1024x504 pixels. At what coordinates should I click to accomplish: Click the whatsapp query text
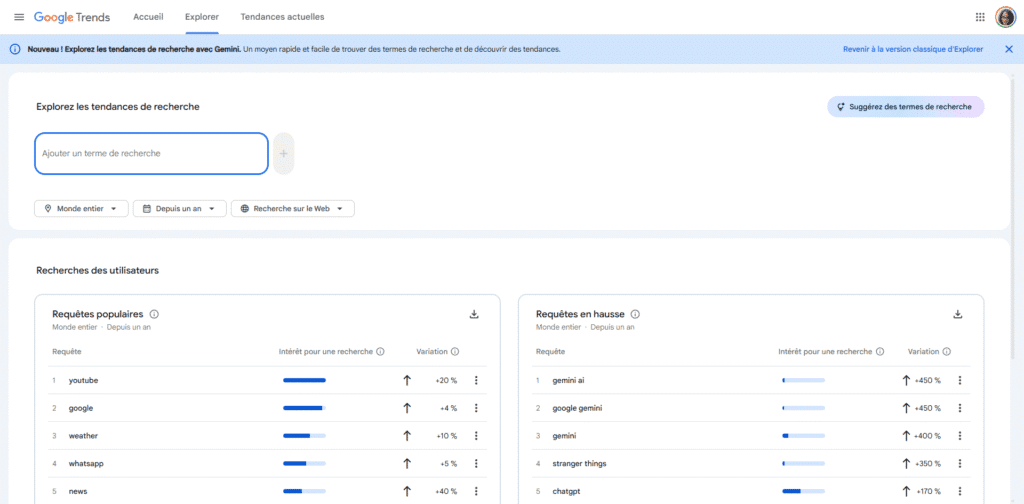pos(86,464)
